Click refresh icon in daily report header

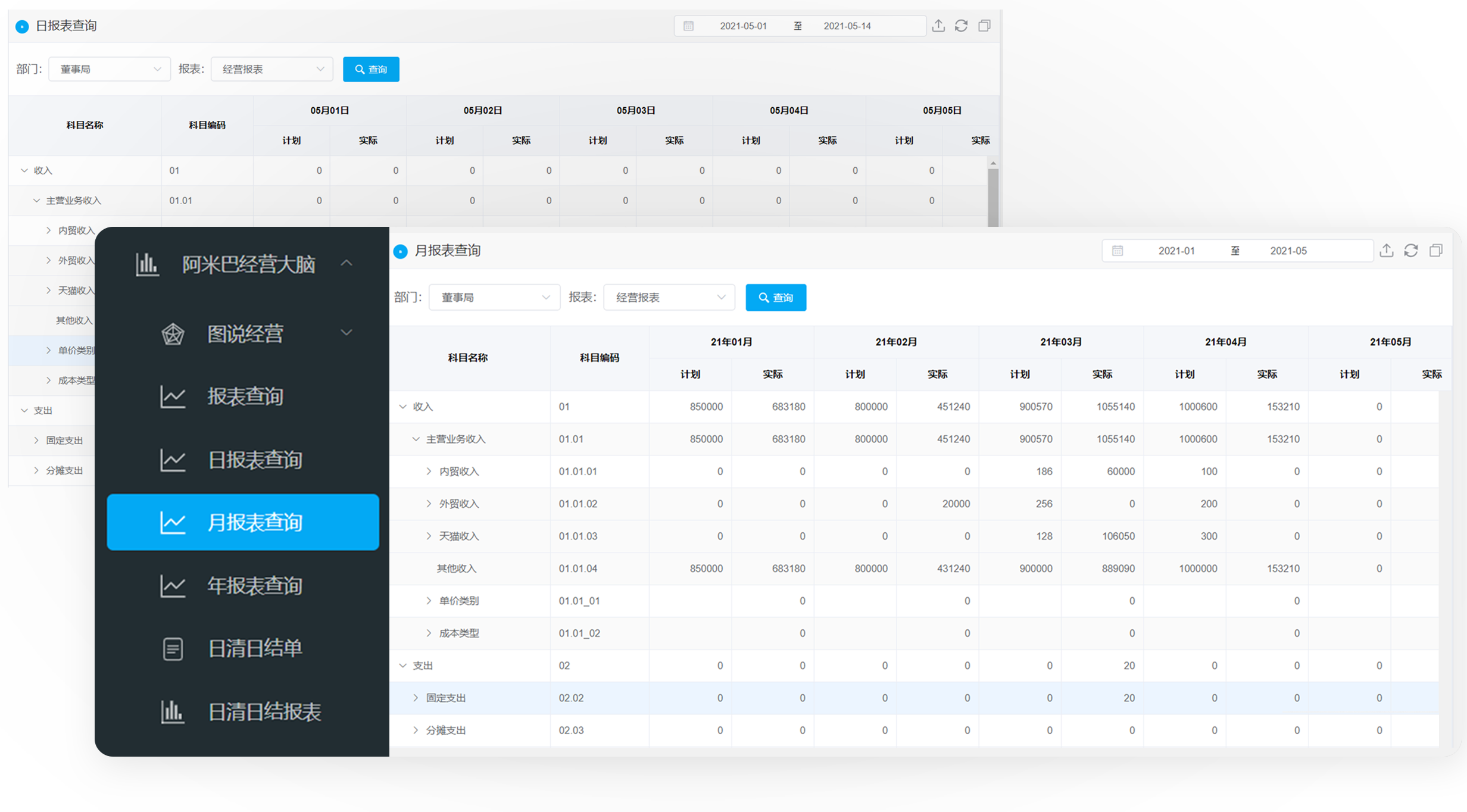pos(961,26)
